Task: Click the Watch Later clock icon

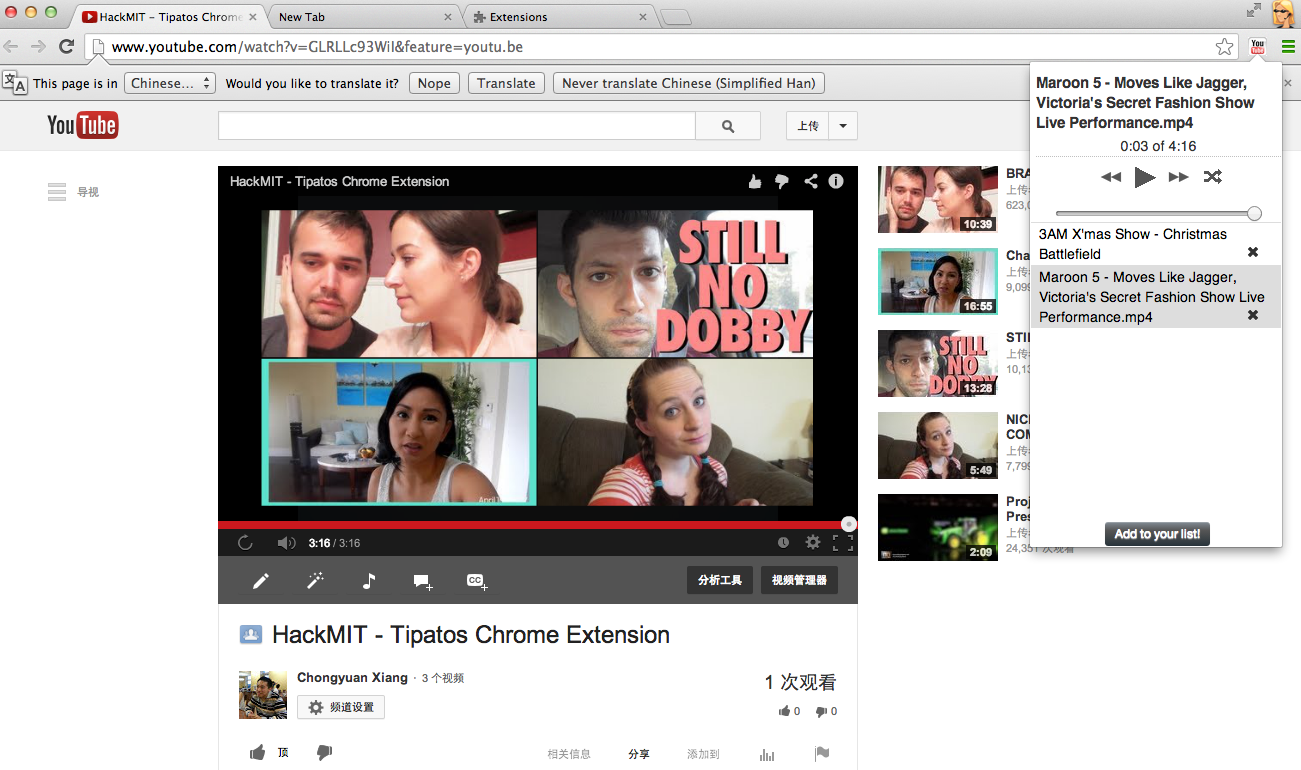Action: pos(783,542)
